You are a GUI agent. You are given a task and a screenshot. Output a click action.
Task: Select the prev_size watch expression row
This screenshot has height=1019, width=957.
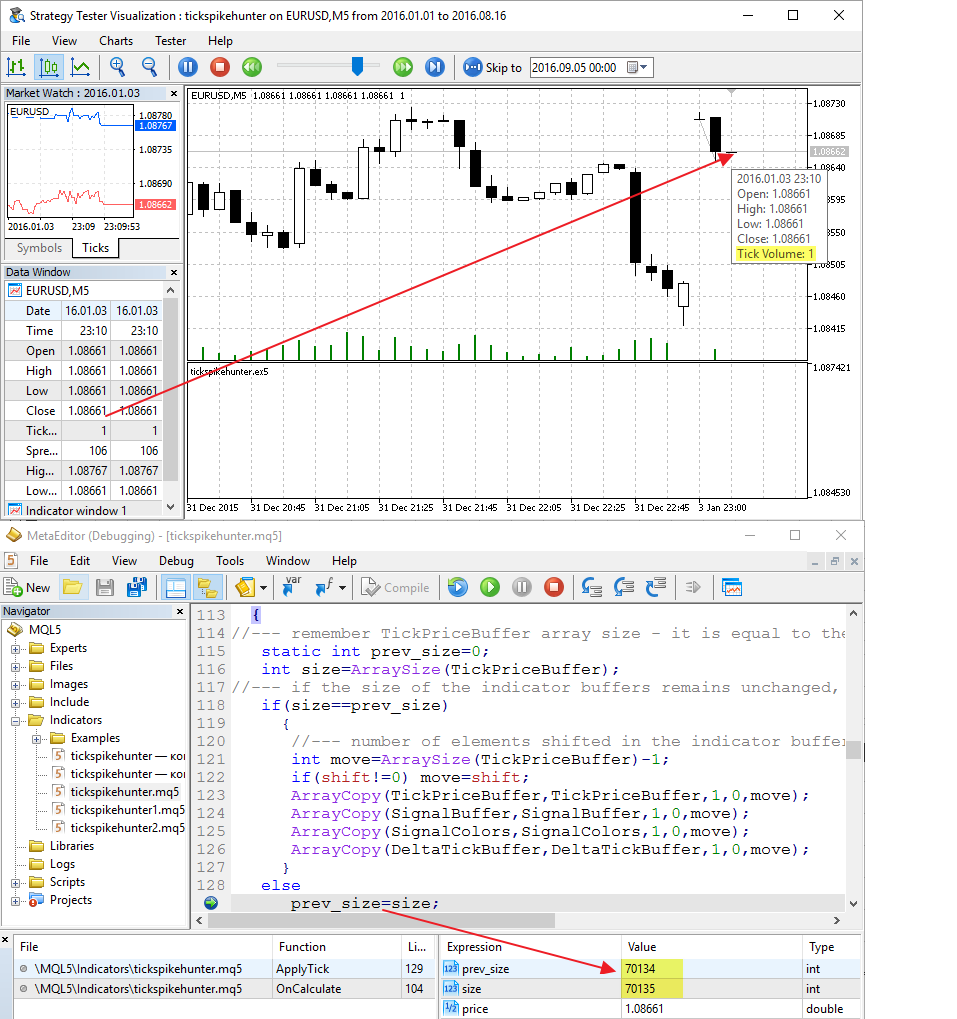pyautogui.click(x=651, y=969)
